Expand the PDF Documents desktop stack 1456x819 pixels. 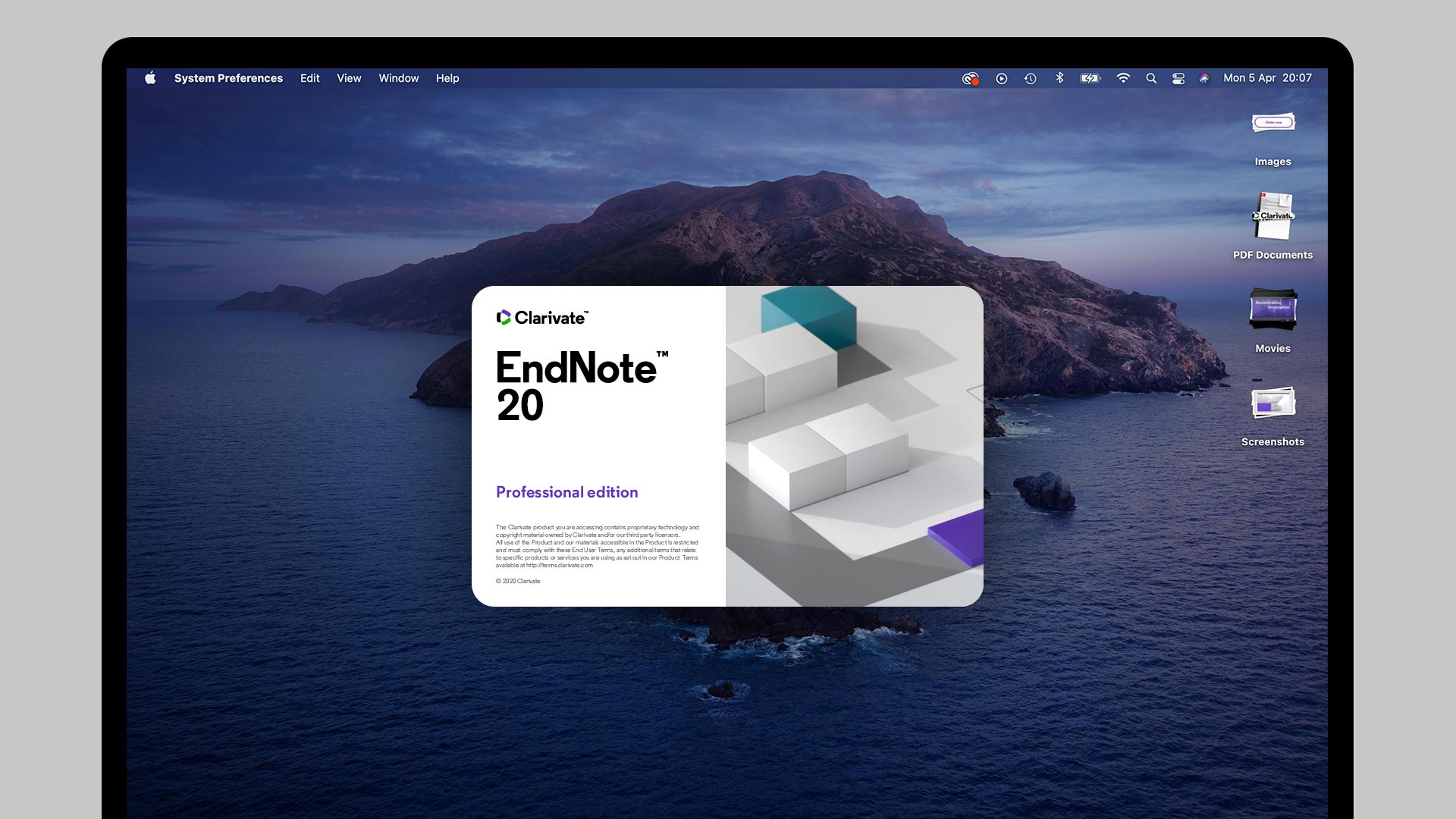1272,216
